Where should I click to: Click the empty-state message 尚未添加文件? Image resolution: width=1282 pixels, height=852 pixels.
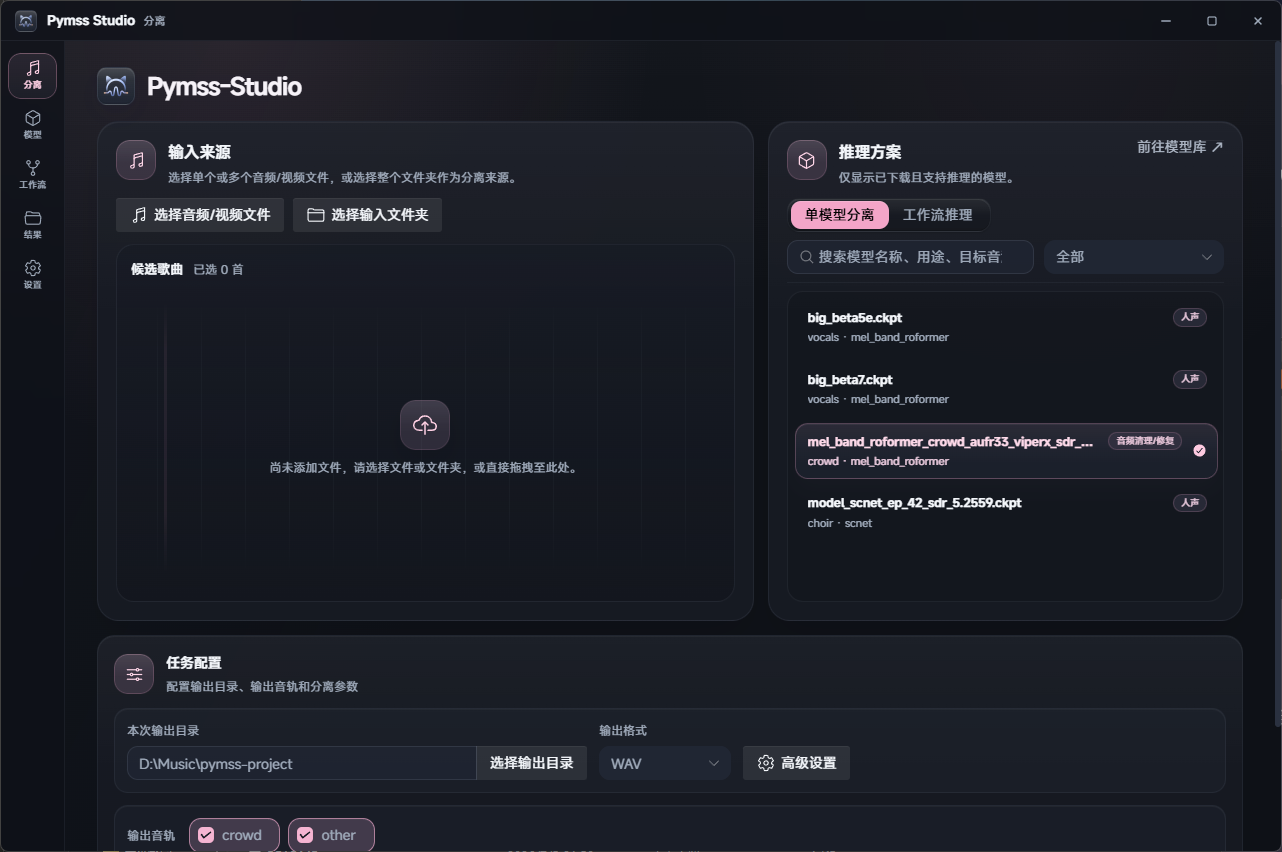424,468
